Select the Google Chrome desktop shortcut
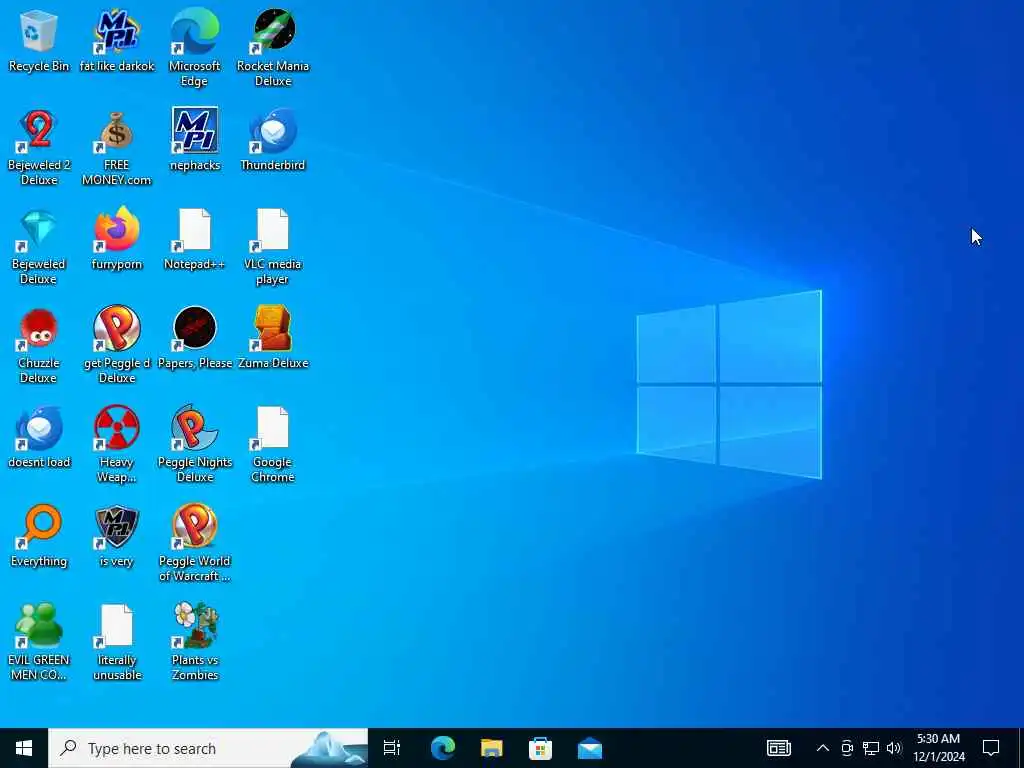The image size is (1024, 768). tap(273, 445)
